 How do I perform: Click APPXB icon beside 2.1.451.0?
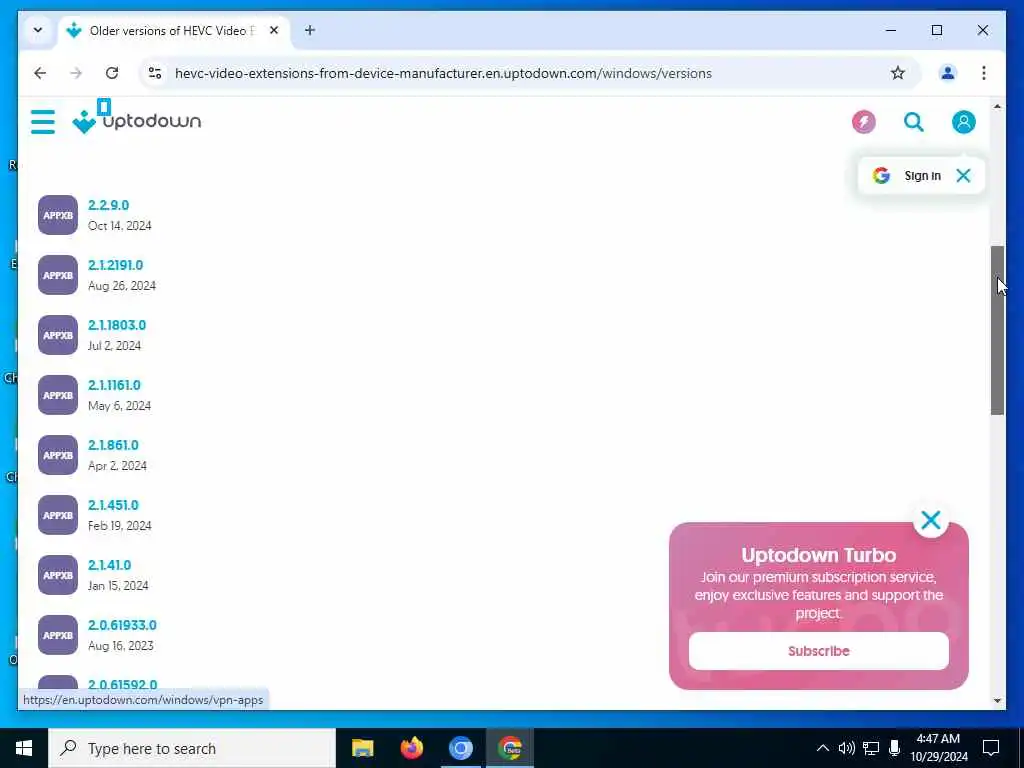[57, 515]
